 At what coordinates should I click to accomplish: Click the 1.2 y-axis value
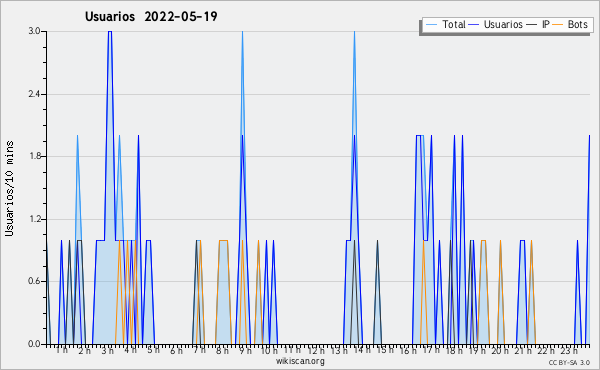(x=34, y=219)
